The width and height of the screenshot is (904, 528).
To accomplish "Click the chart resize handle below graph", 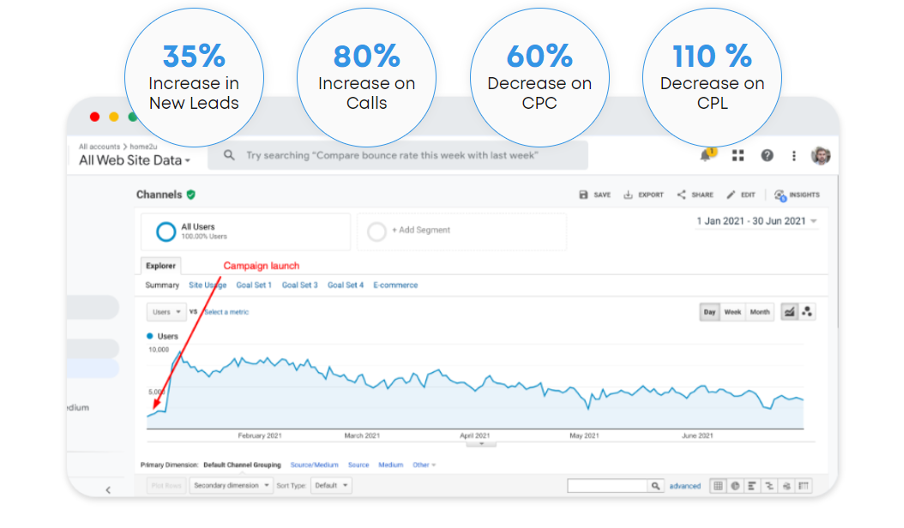I will (481, 443).
